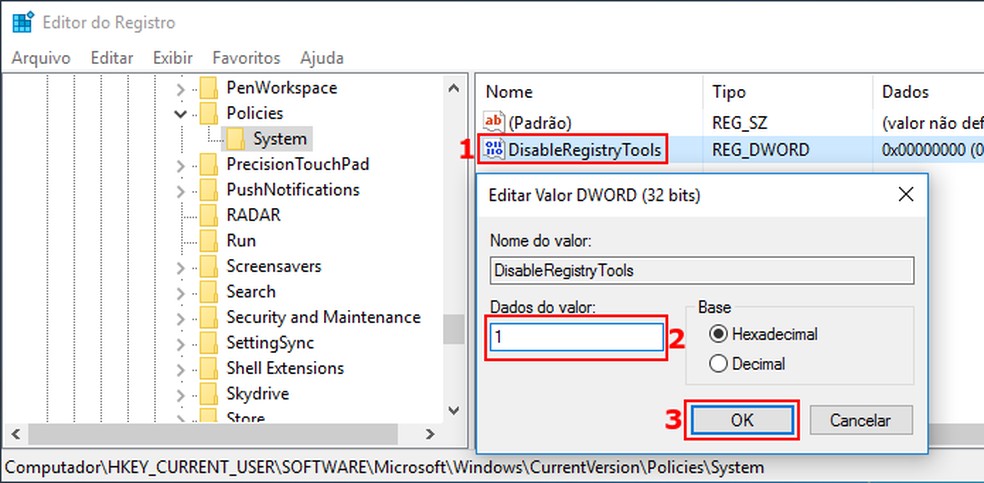Screen dimensions: 984x483
Task: Click the tree horizontal scroll right arrow
Action: coord(430,433)
